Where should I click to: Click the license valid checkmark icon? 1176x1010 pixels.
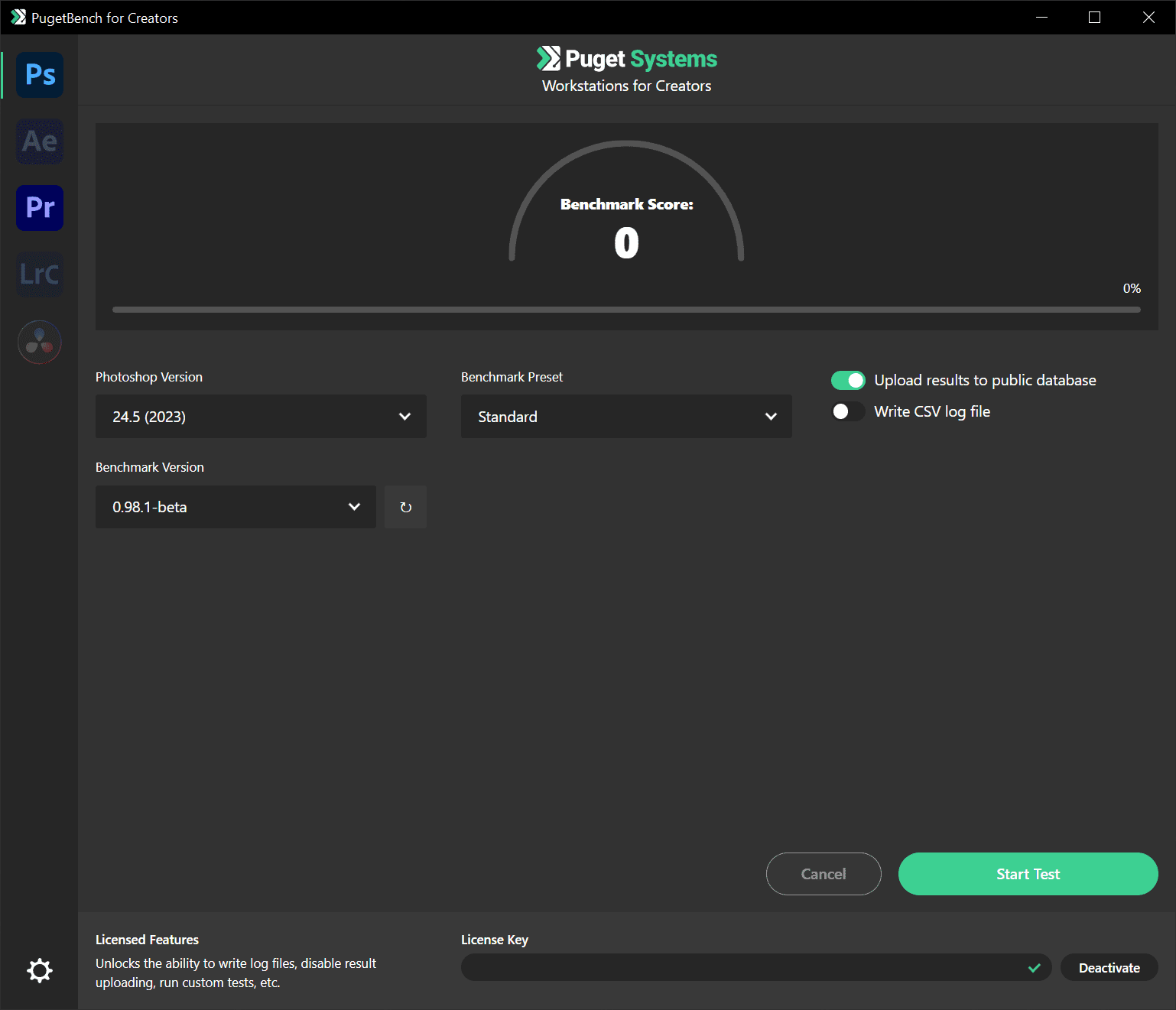tap(1035, 968)
